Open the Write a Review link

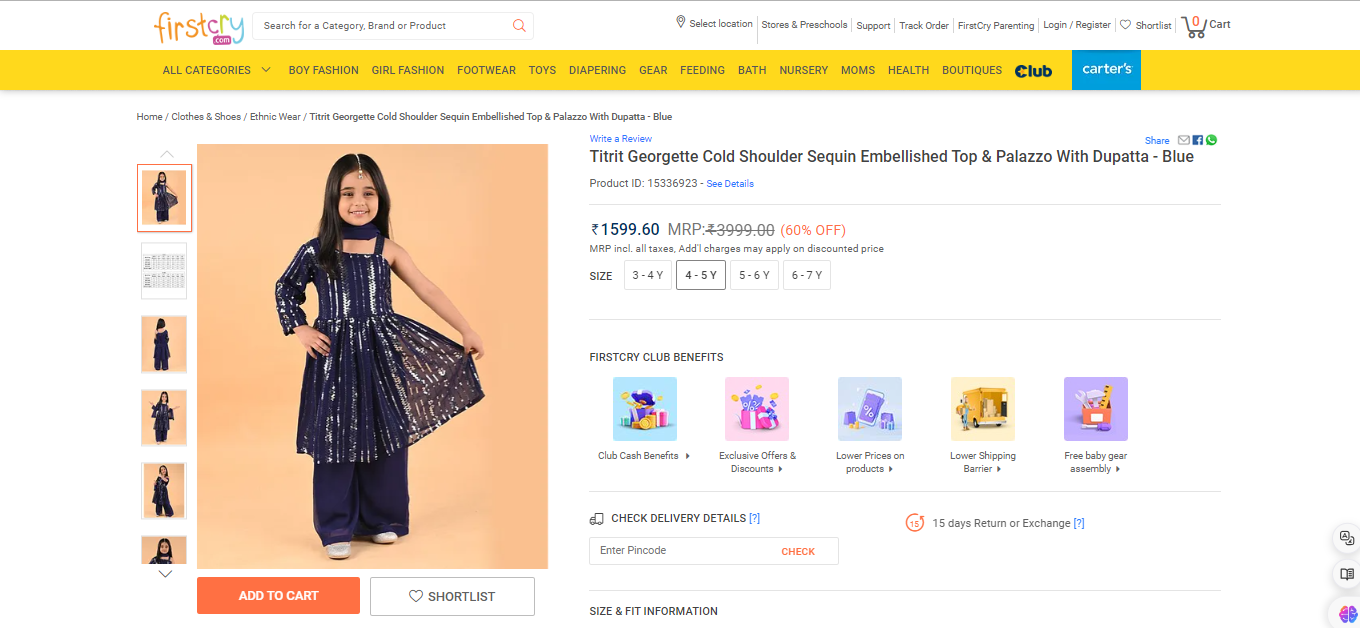tap(620, 139)
